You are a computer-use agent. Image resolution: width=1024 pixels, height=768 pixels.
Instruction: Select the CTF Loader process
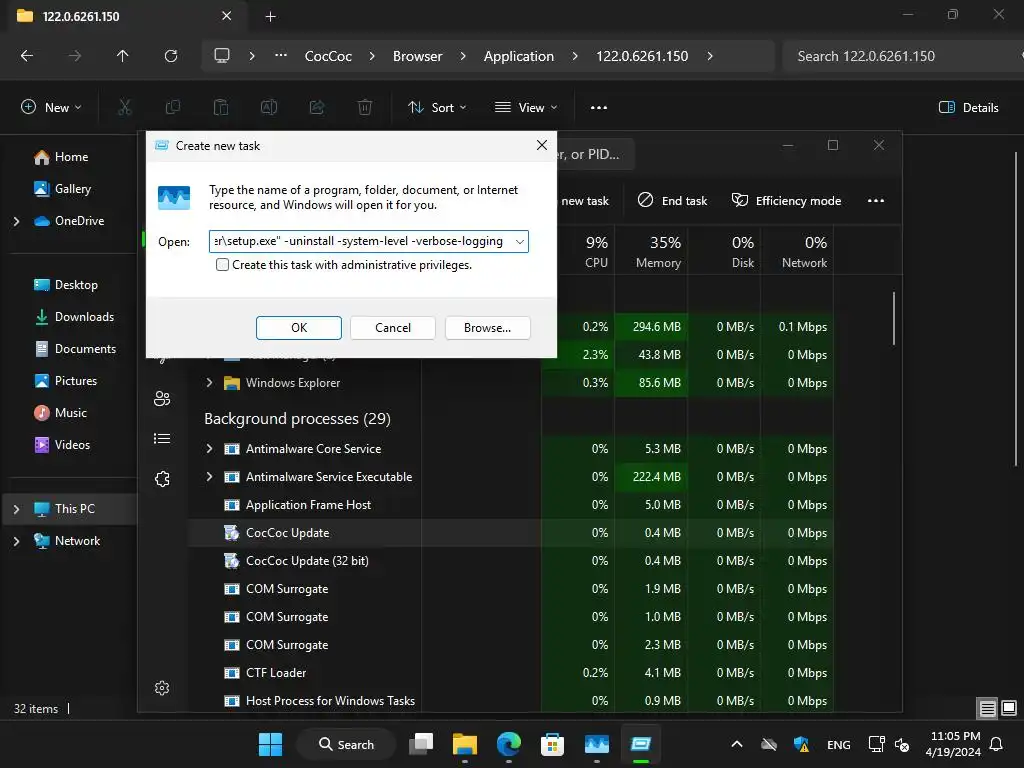509,673
